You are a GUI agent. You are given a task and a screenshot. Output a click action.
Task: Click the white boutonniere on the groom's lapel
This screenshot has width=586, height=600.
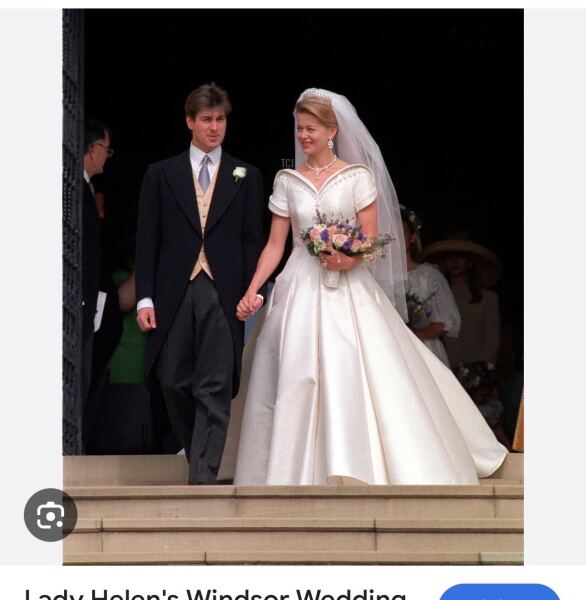click(240, 173)
